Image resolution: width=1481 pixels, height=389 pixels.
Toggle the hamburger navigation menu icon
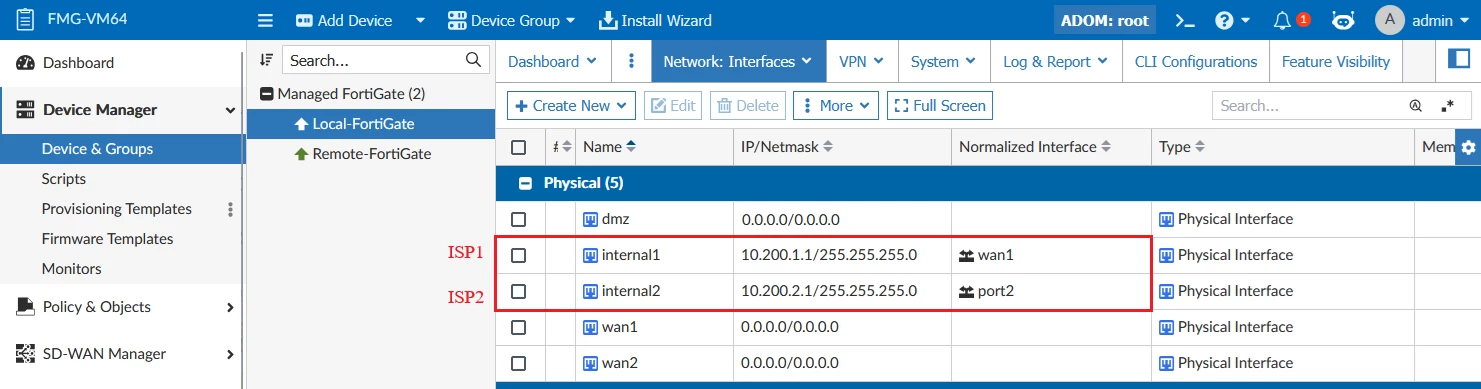click(265, 20)
